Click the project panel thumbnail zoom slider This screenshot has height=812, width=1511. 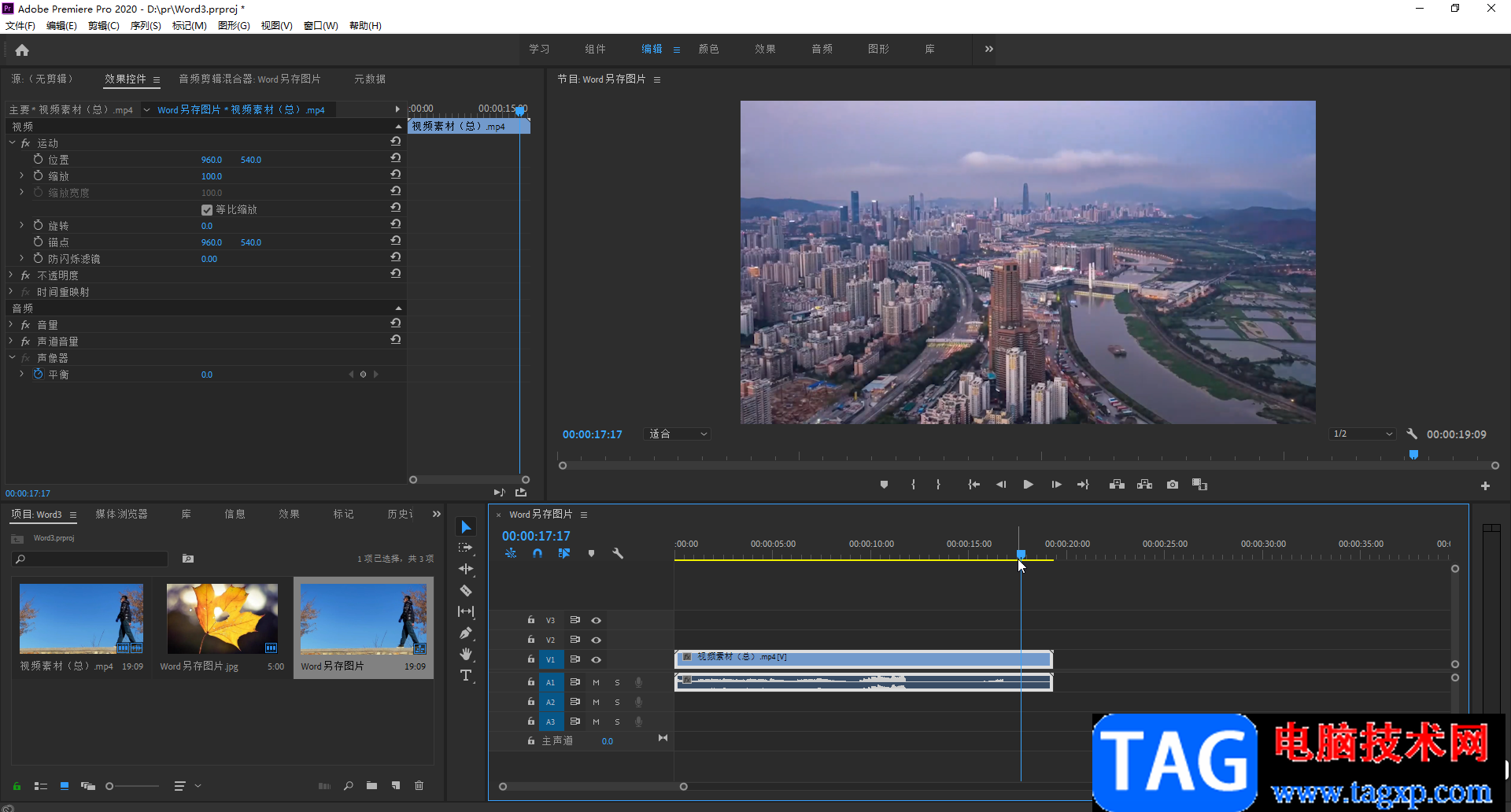(x=109, y=786)
